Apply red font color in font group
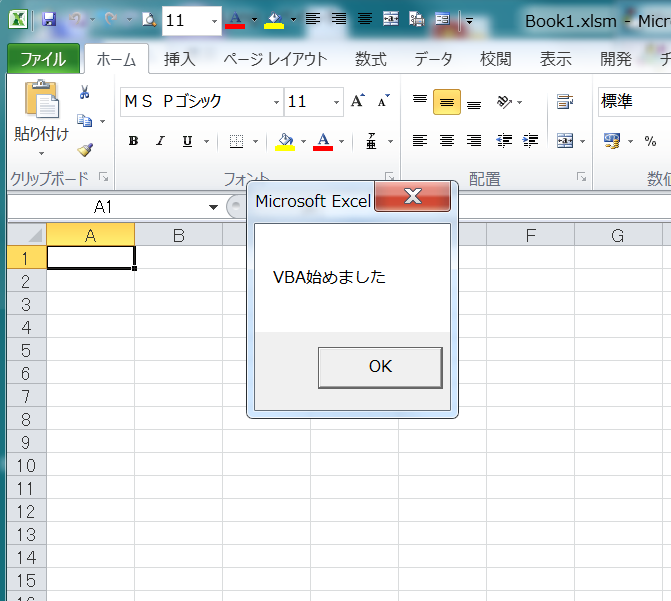Image resolution: width=671 pixels, height=601 pixels. (x=323, y=141)
